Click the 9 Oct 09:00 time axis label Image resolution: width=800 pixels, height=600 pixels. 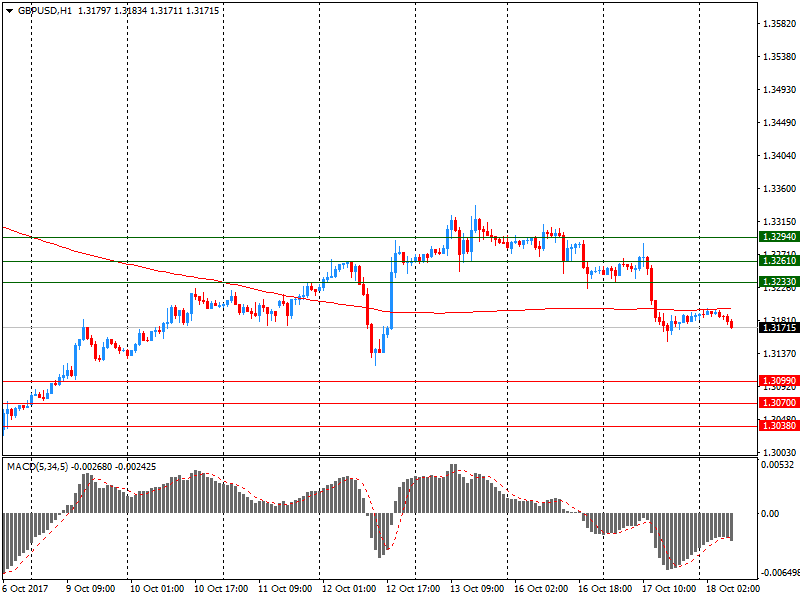(91, 589)
